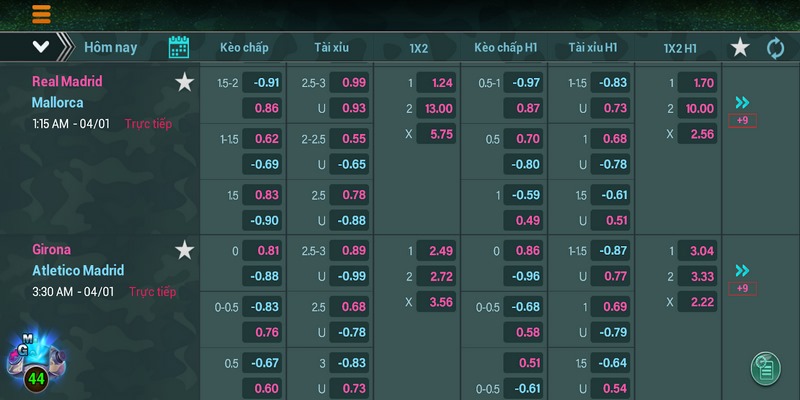
Task: Watch Trực tiếp live for Girona match
Action: (x=153, y=292)
